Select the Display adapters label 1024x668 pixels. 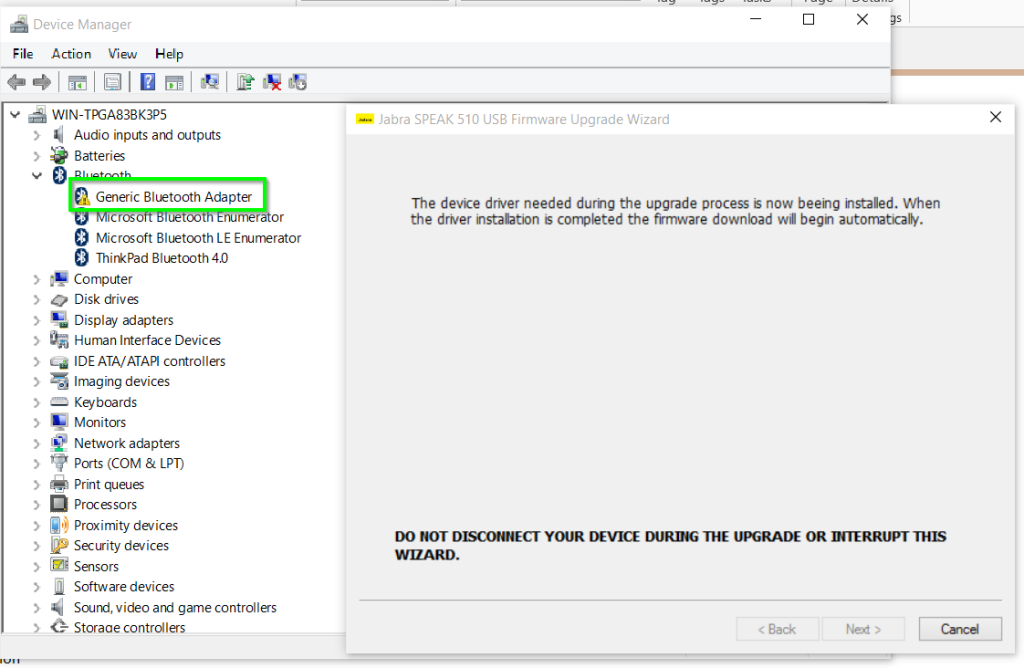pos(123,320)
